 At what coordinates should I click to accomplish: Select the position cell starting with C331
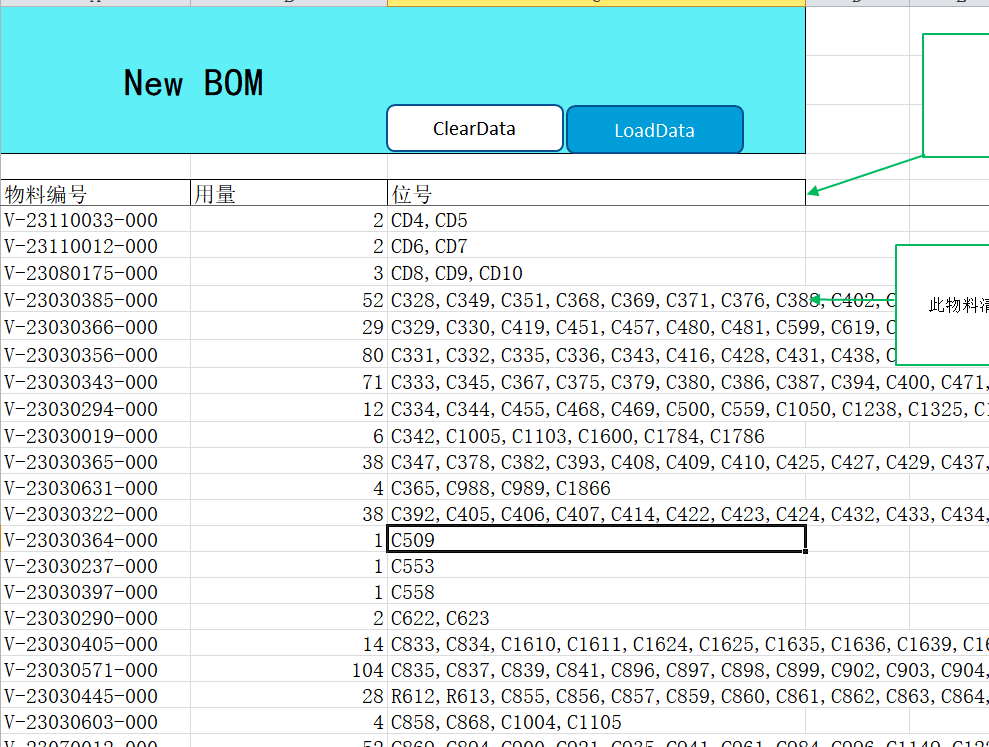[597, 355]
